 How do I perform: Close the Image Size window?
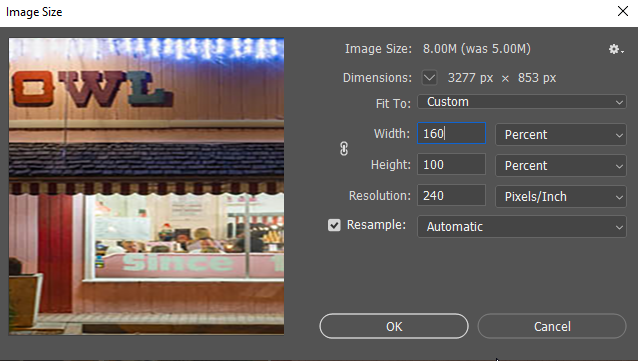point(623,11)
